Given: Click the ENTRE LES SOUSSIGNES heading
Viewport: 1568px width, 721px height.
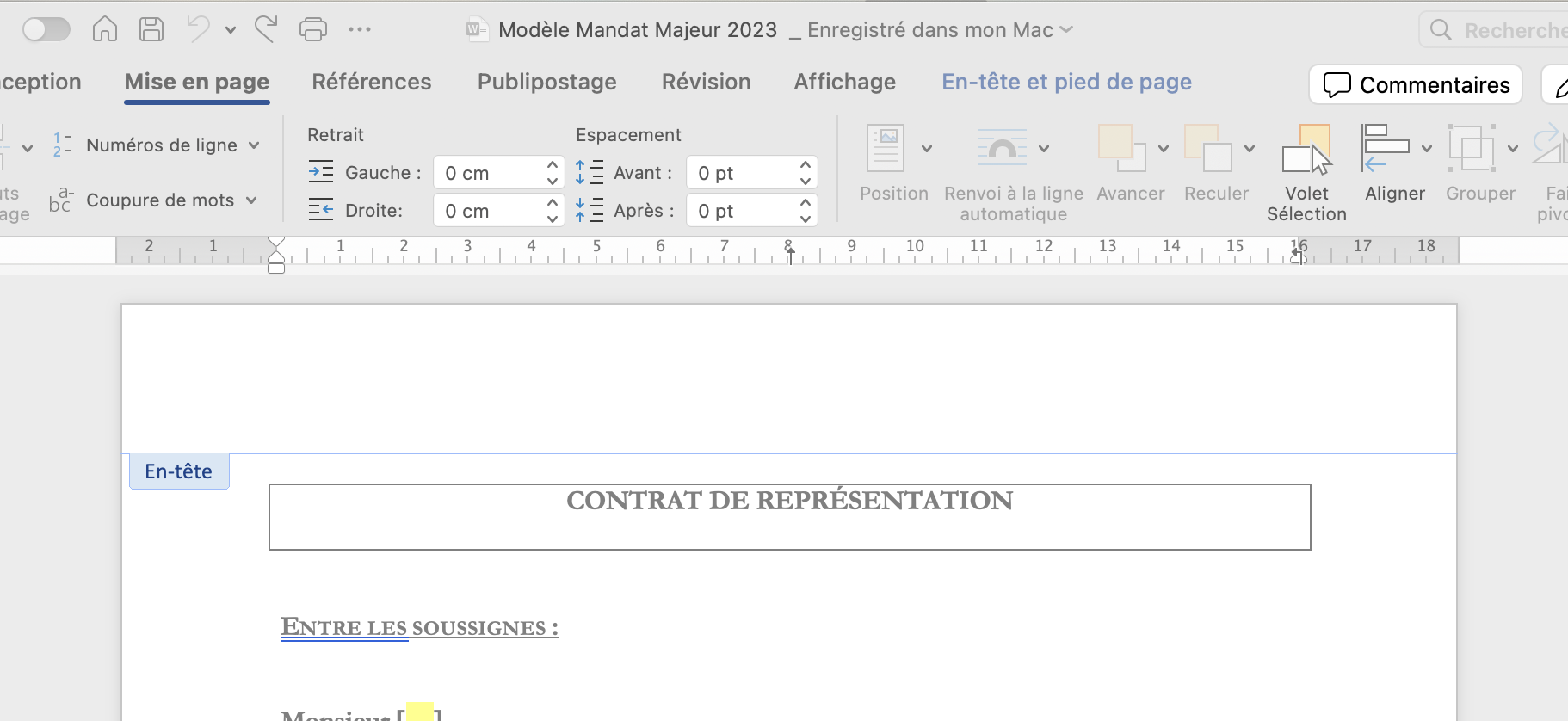Looking at the screenshot, I should (x=420, y=628).
